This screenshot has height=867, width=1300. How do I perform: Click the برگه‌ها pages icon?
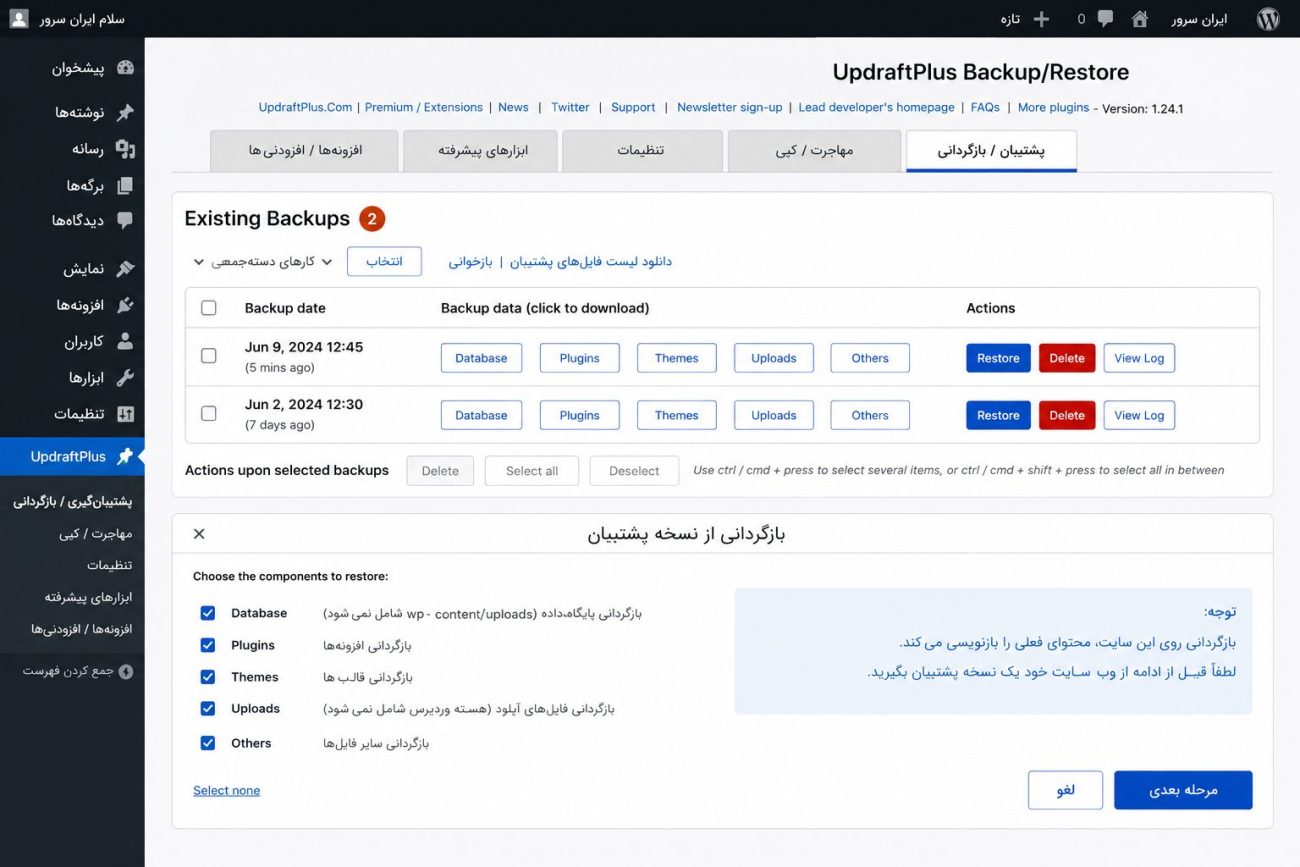pyautogui.click(x=125, y=186)
